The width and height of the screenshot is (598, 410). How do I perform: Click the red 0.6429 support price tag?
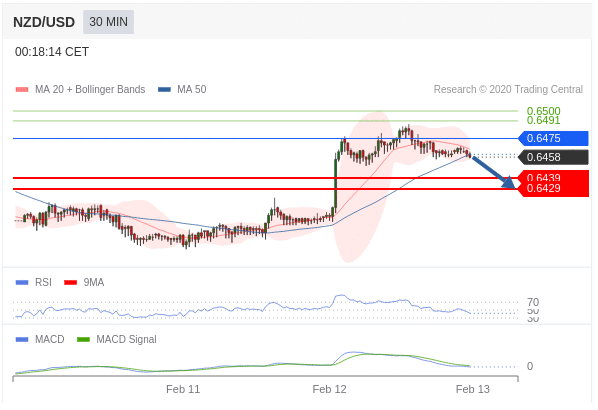553,189
